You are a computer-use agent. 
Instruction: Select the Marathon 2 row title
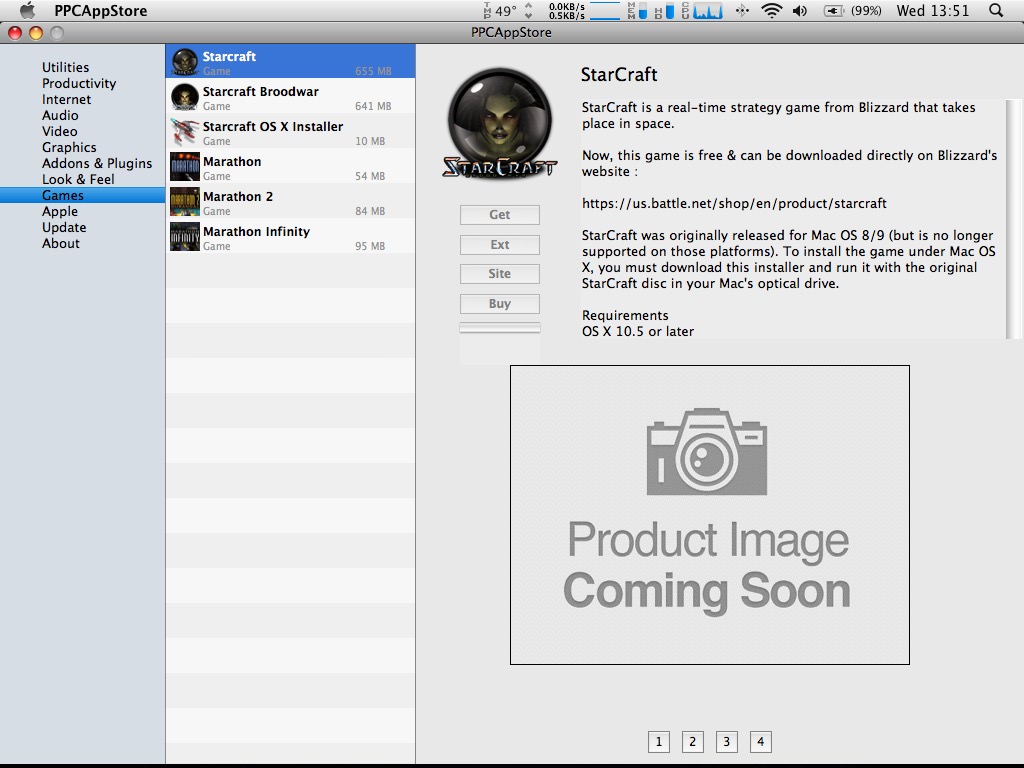(238, 197)
